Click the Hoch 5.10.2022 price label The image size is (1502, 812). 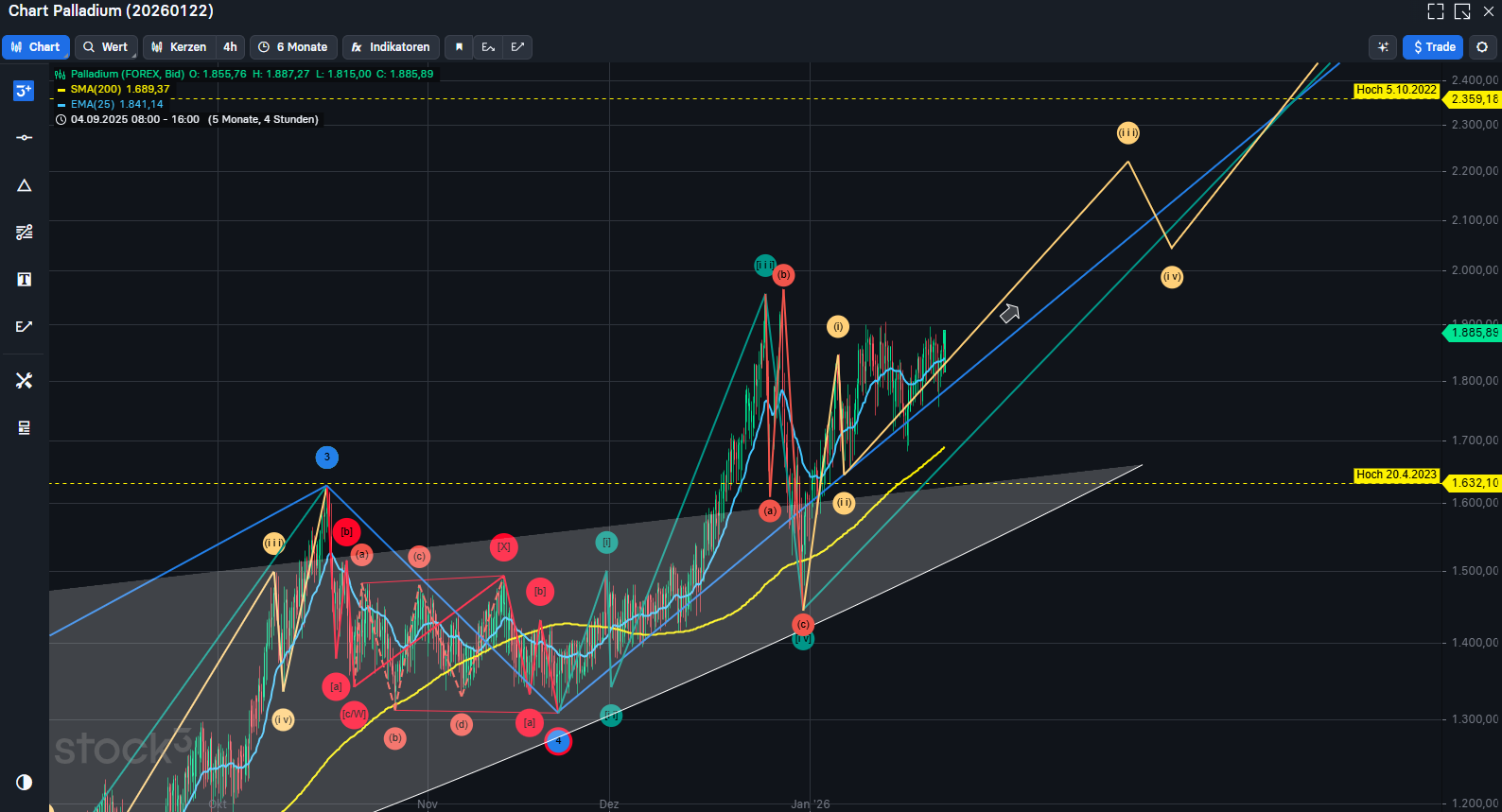coord(1395,91)
